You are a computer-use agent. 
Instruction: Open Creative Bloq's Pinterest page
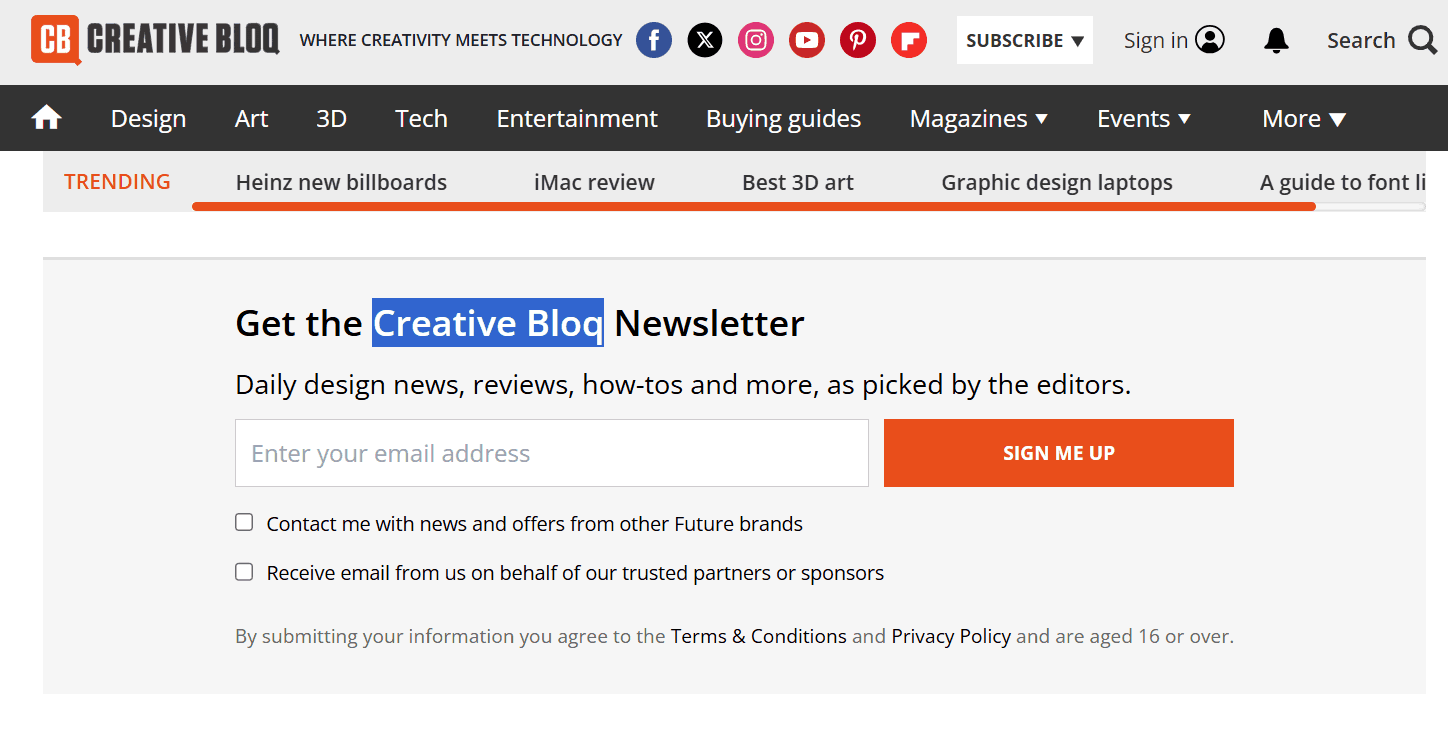858,40
